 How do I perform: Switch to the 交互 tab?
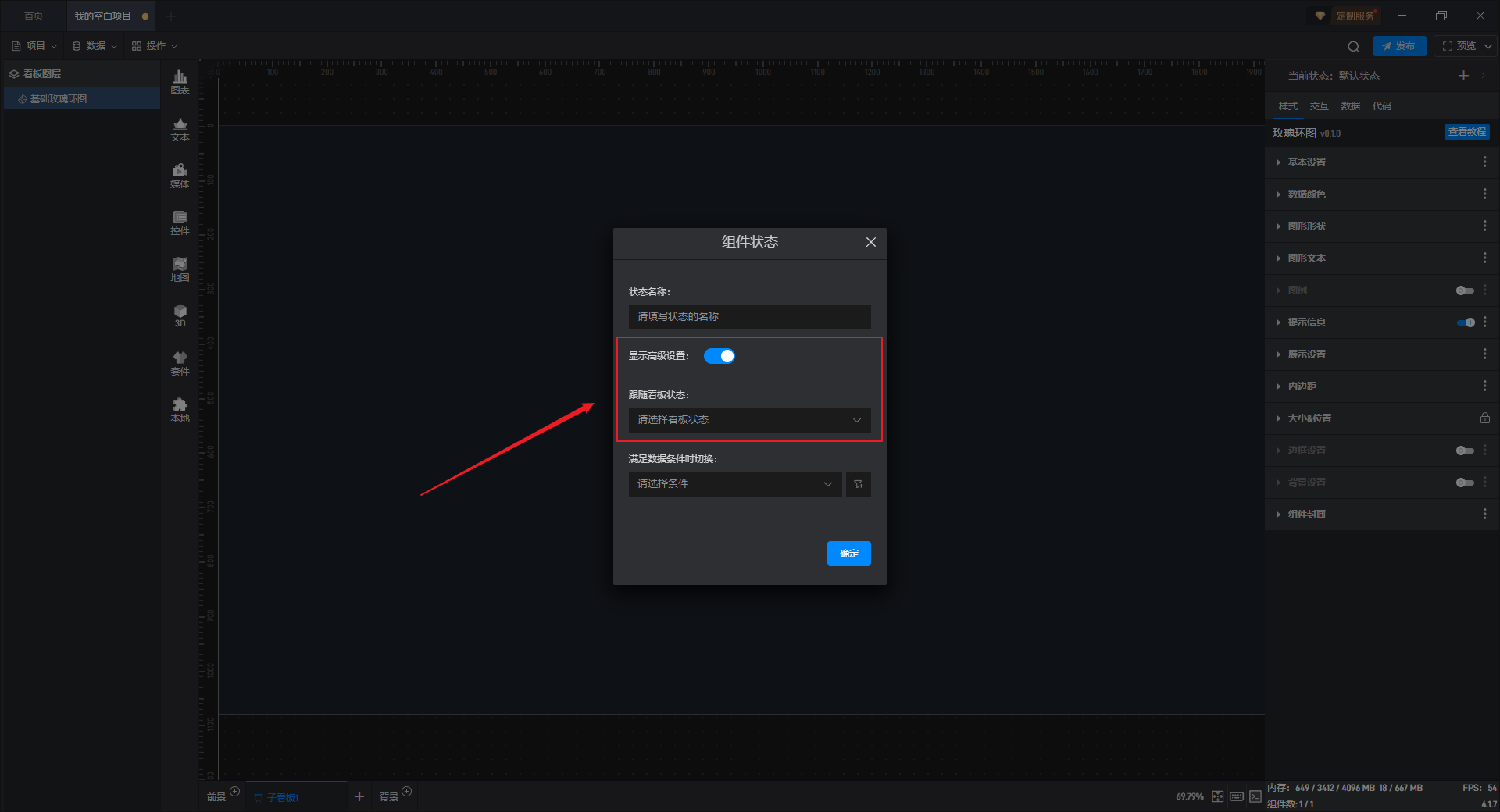click(1320, 106)
